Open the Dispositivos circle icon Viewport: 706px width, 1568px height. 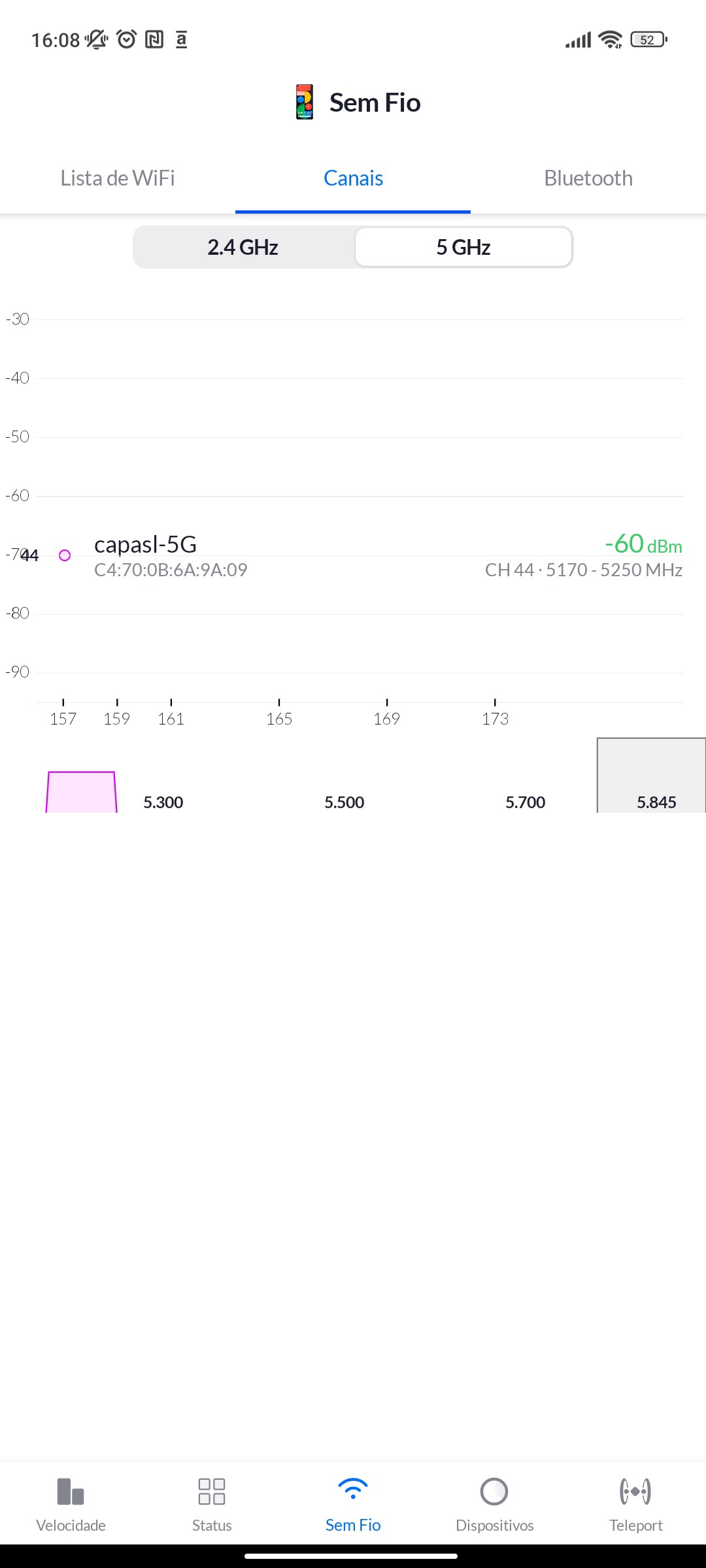pyautogui.click(x=494, y=1491)
